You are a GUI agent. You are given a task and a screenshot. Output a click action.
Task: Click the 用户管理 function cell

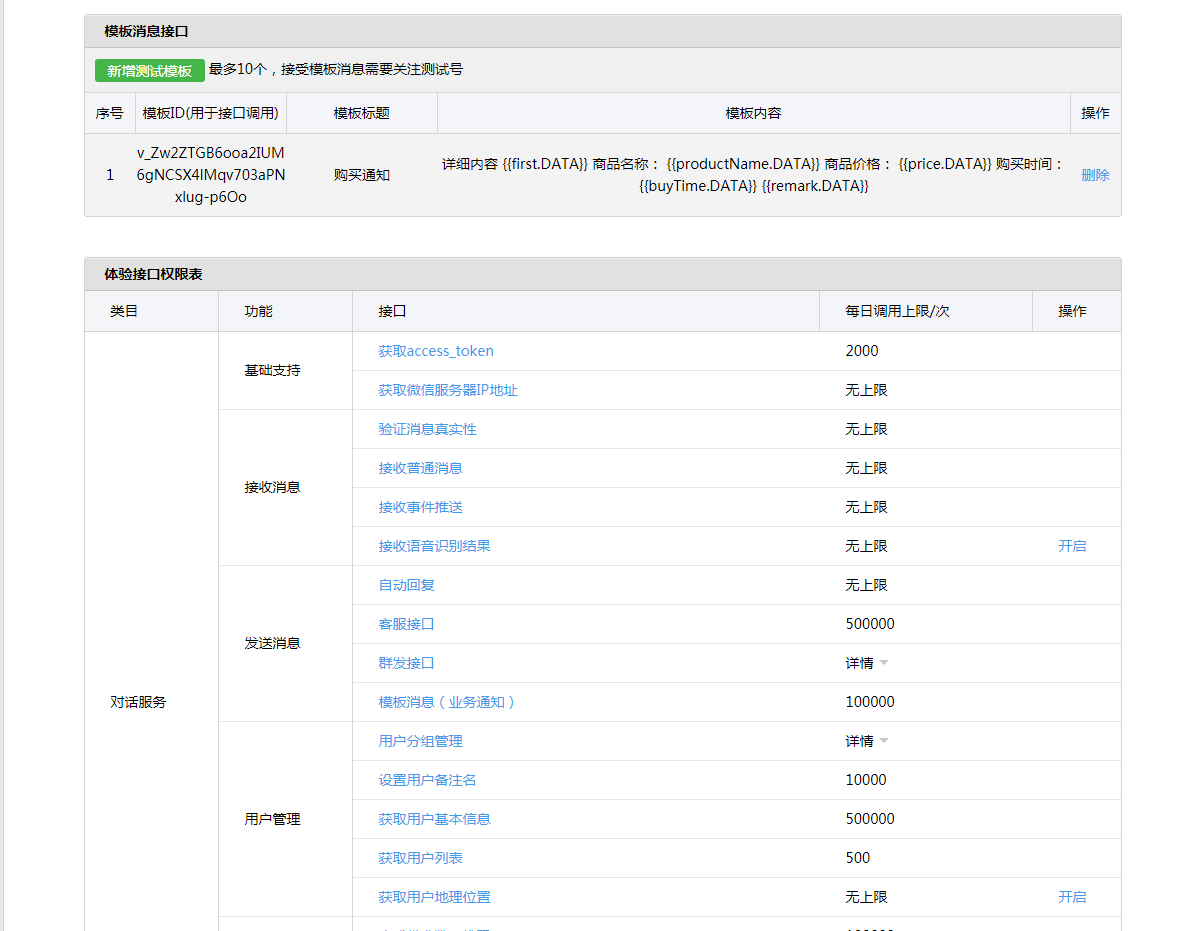point(272,819)
